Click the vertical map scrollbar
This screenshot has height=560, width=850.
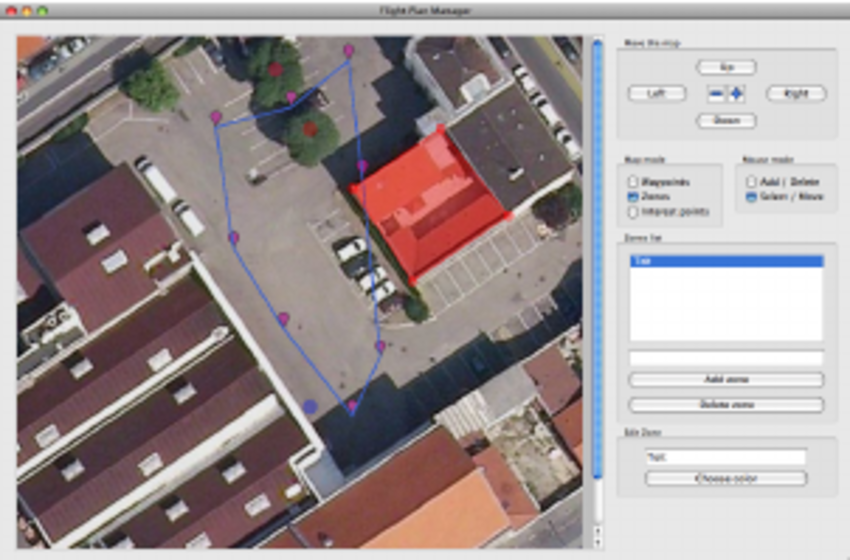coord(598,280)
